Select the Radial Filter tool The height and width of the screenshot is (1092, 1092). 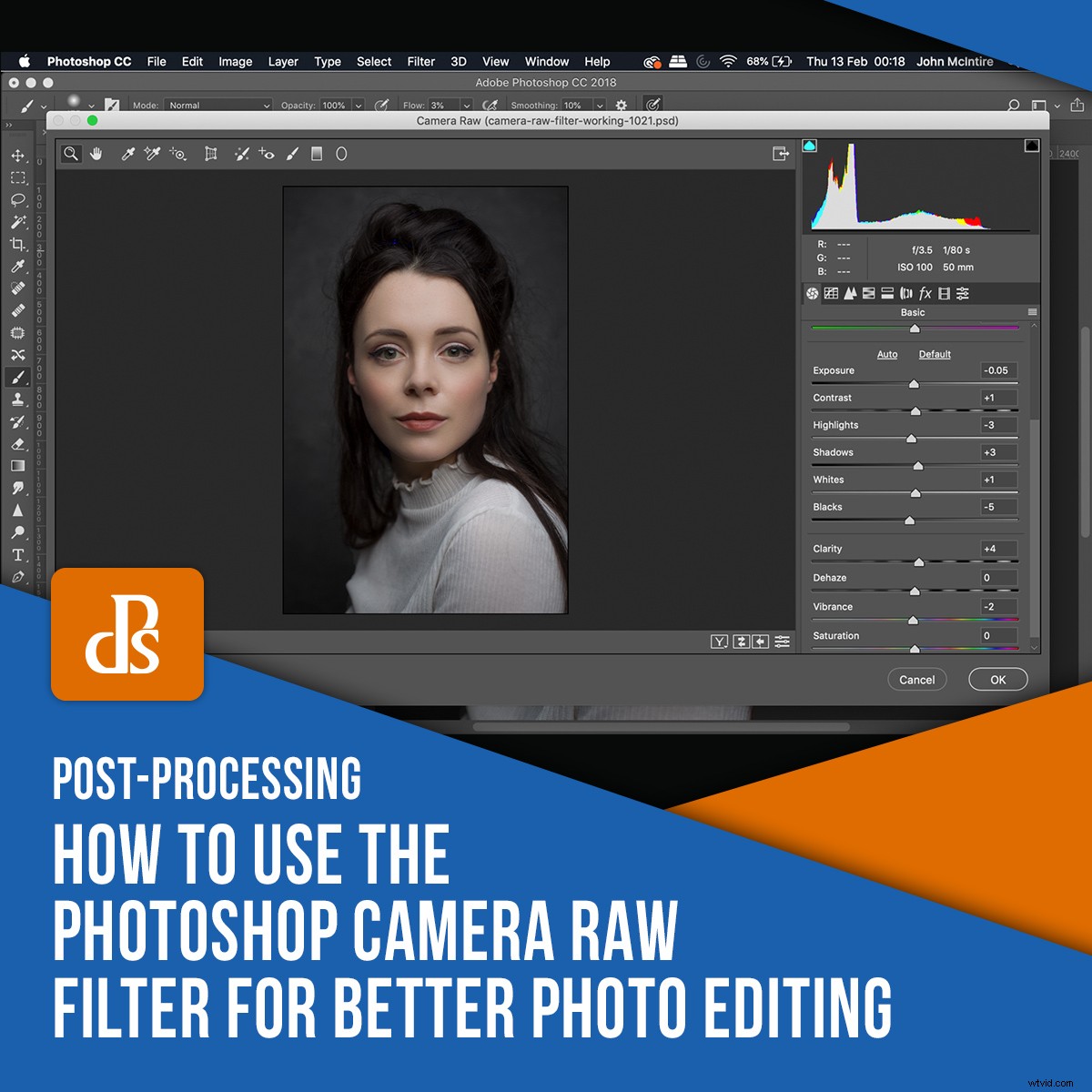[x=341, y=154]
